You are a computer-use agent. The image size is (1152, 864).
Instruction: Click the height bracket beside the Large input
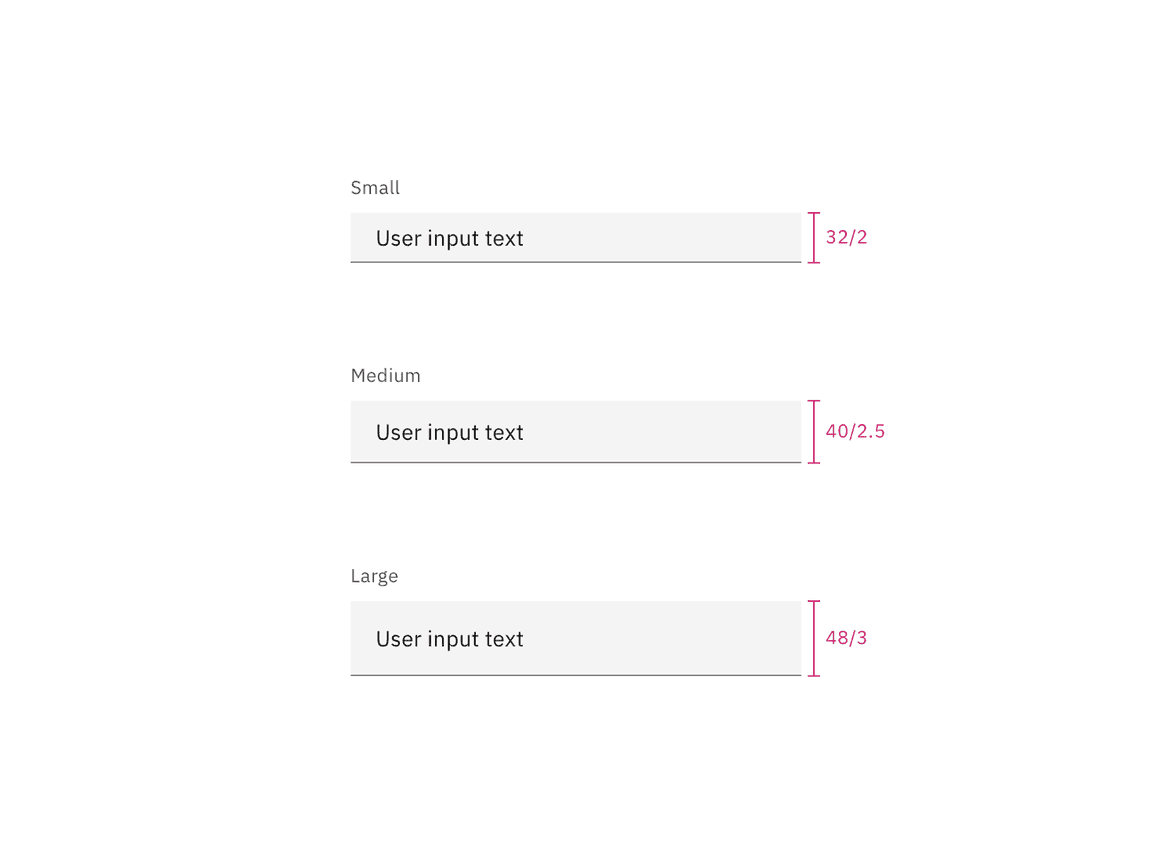814,638
